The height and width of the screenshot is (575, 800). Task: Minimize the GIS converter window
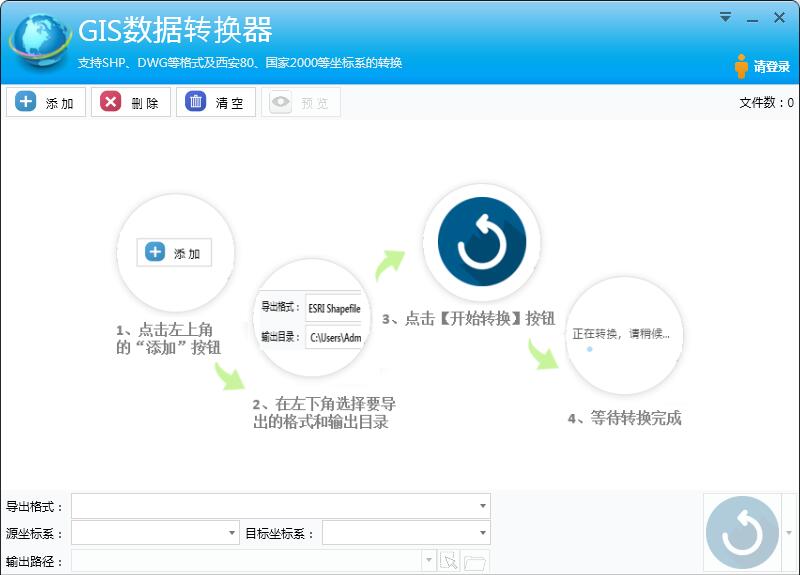click(x=752, y=17)
